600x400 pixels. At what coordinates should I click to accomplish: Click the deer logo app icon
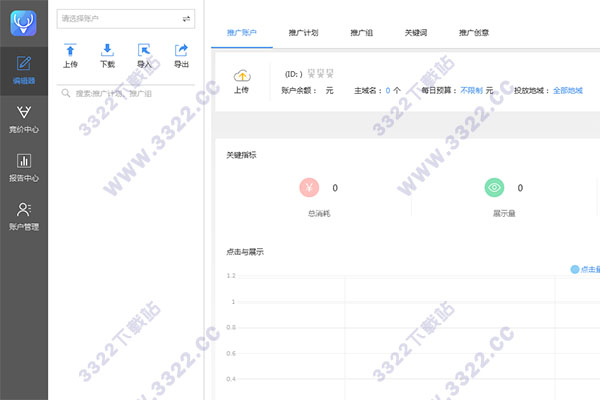coord(23,23)
